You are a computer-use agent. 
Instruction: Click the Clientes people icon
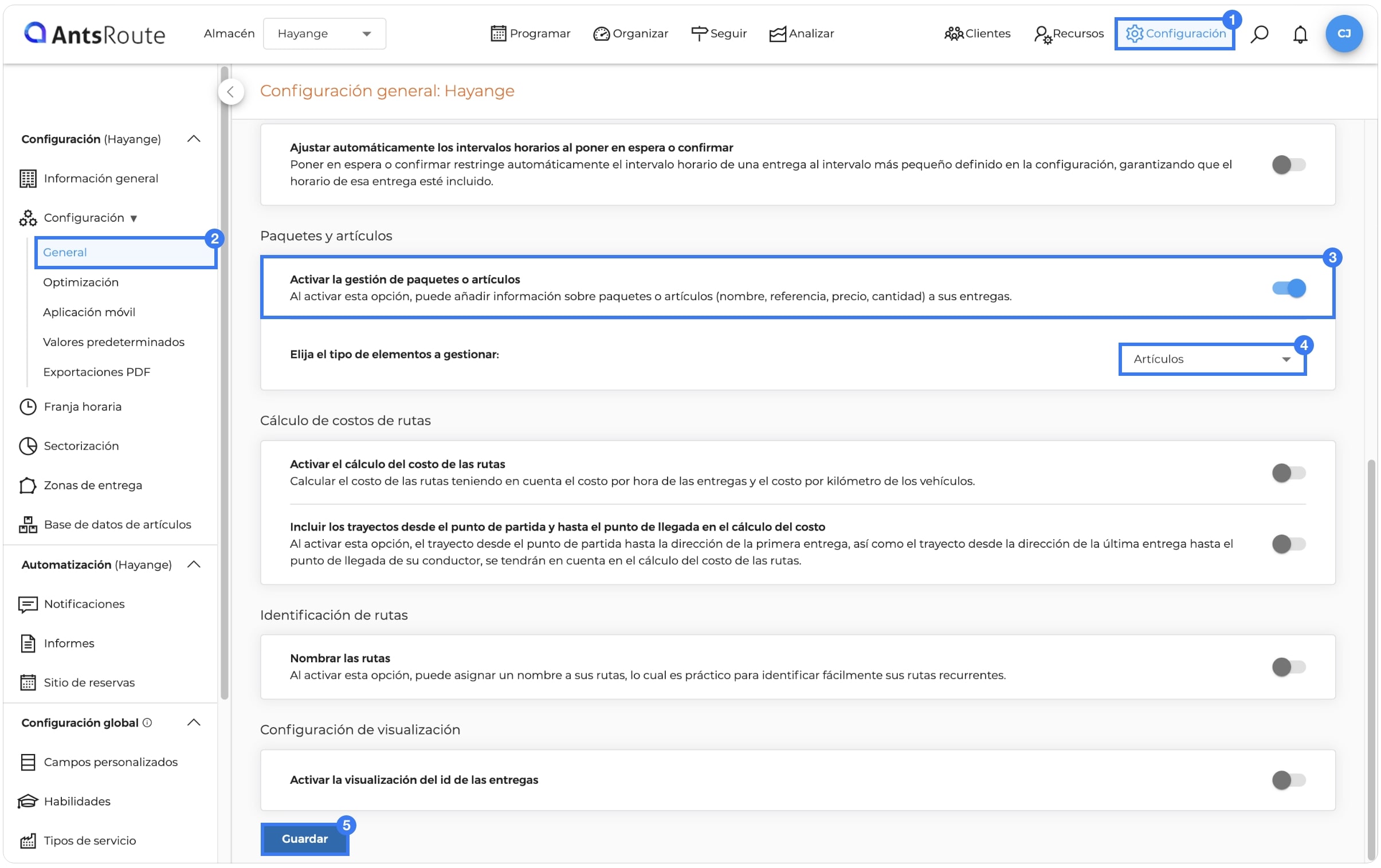(953, 34)
